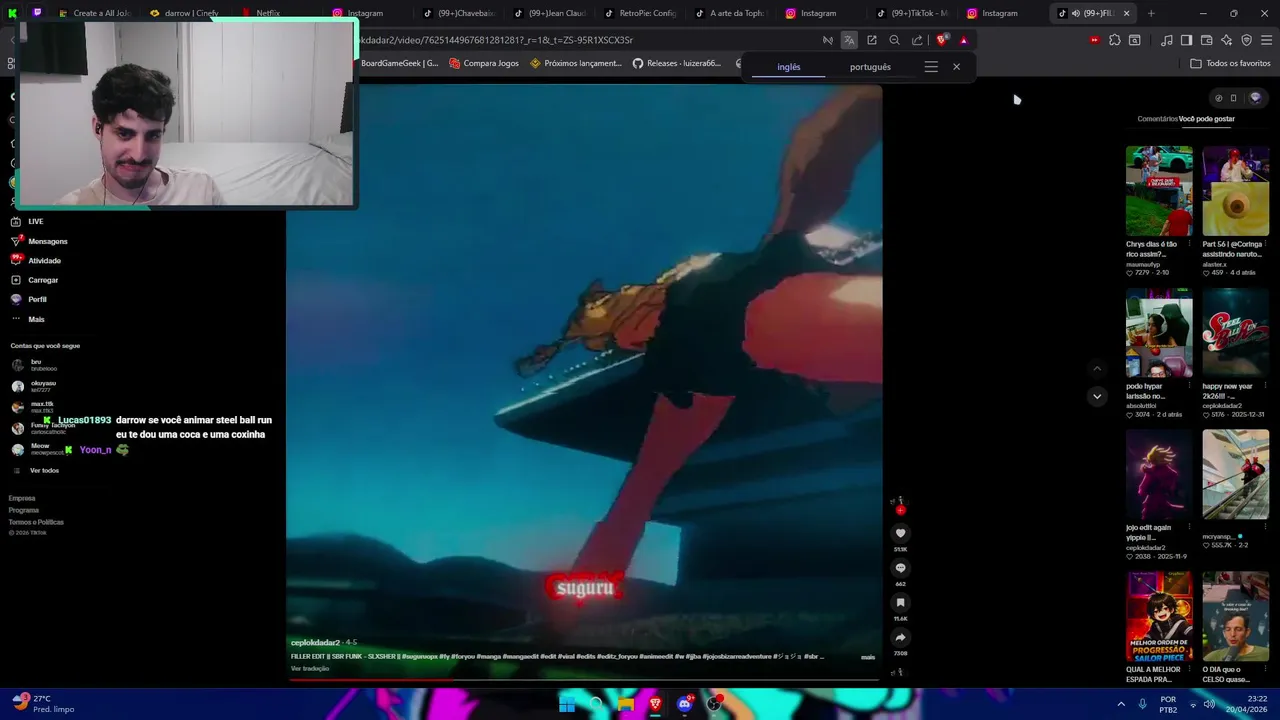Open the browser extensions puzzle icon
This screenshot has width=1280, height=720.
pyautogui.click(x=1114, y=40)
